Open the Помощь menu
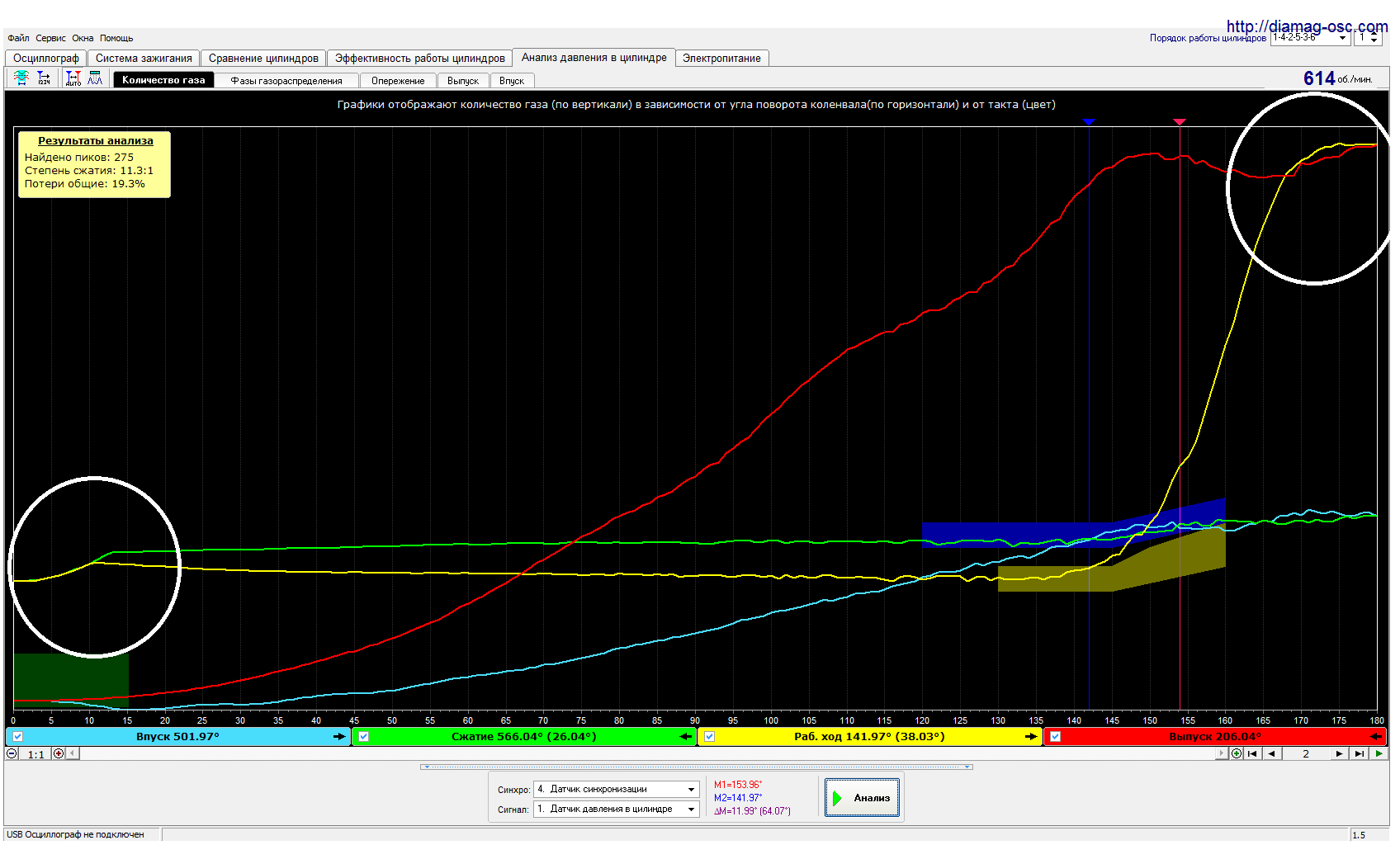The image size is (1400, 845). point(116,38)
